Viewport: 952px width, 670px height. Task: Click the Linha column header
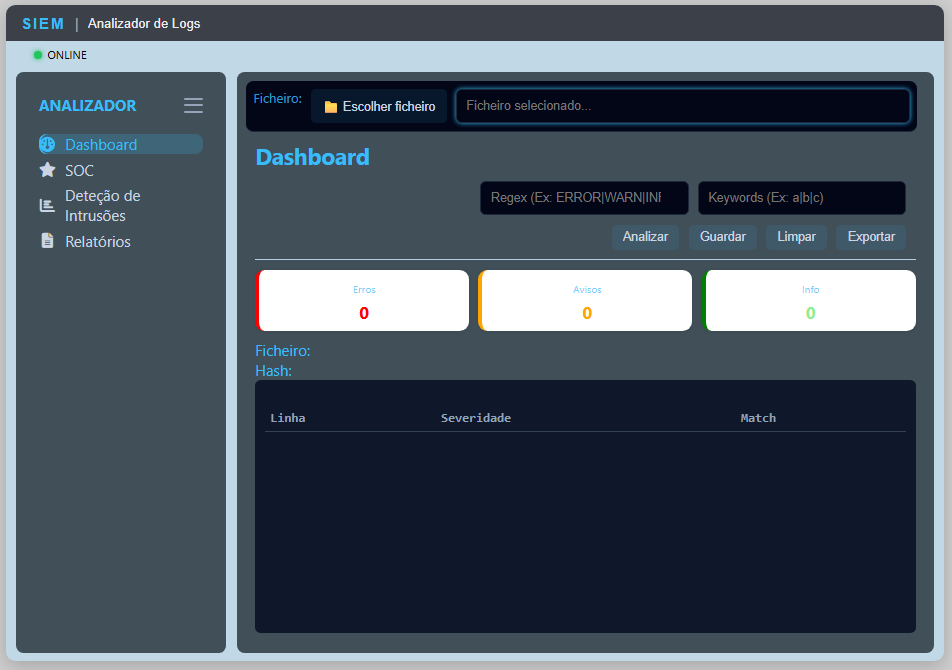click(x=288, y=418)
